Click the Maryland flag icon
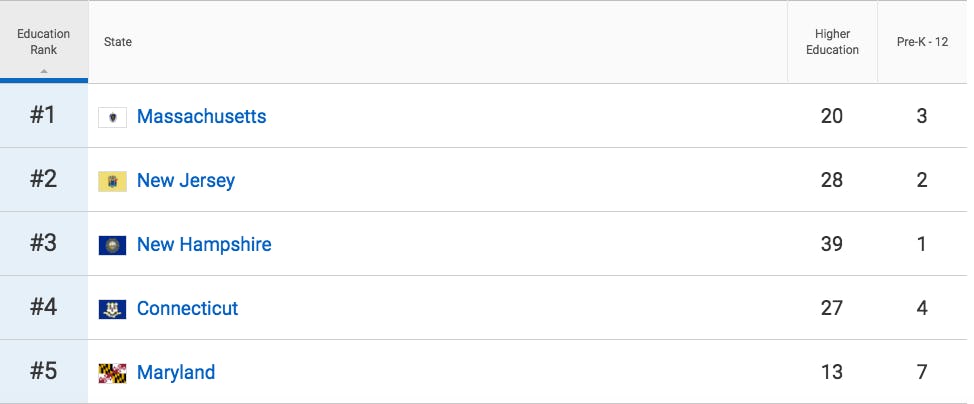Image resolution: width=974 pixels, height=404 pixels. click(112, 373)
